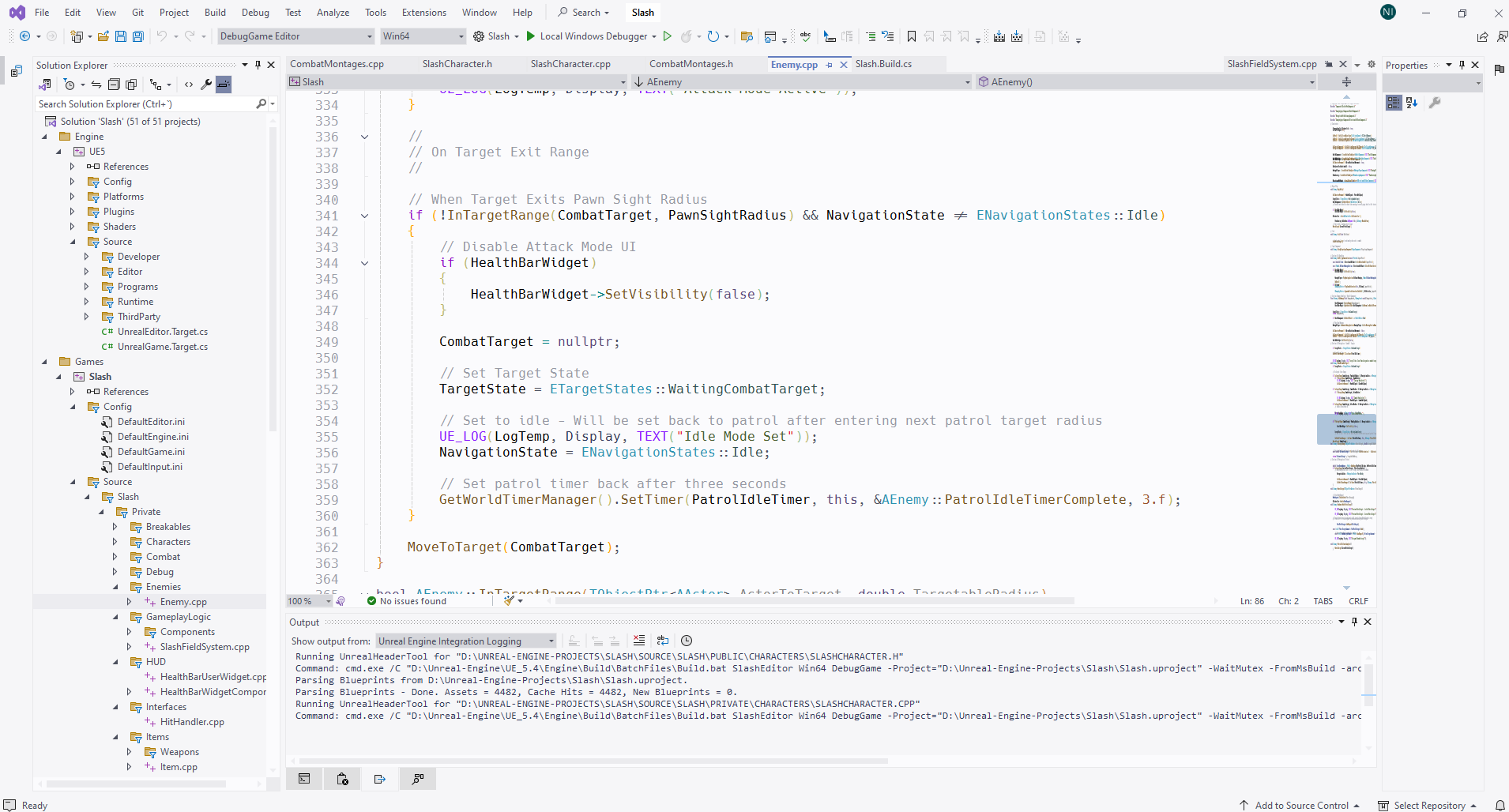Open the Slash startup project dropdown
Viewport: 1509px width, 812px height.
496,36
